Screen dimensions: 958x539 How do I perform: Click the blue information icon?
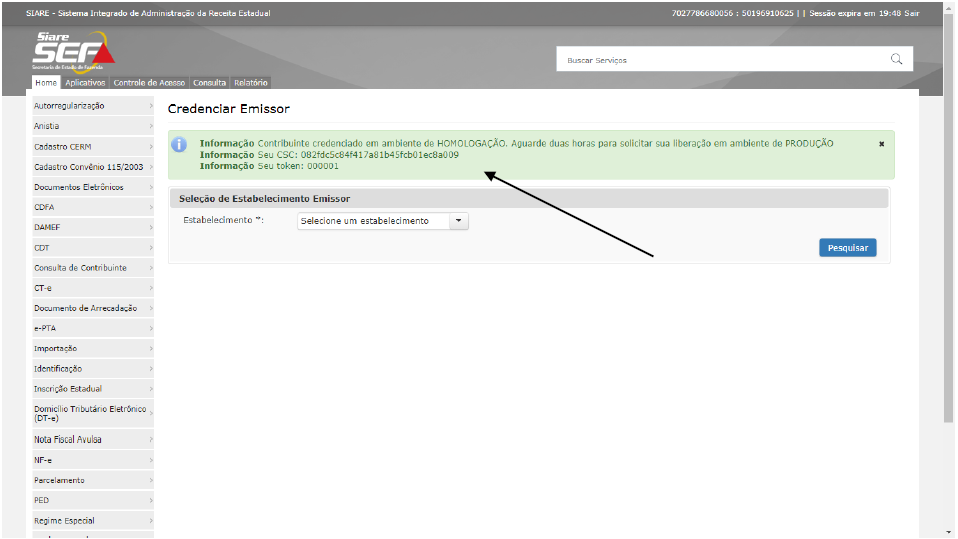coord(180,144)
